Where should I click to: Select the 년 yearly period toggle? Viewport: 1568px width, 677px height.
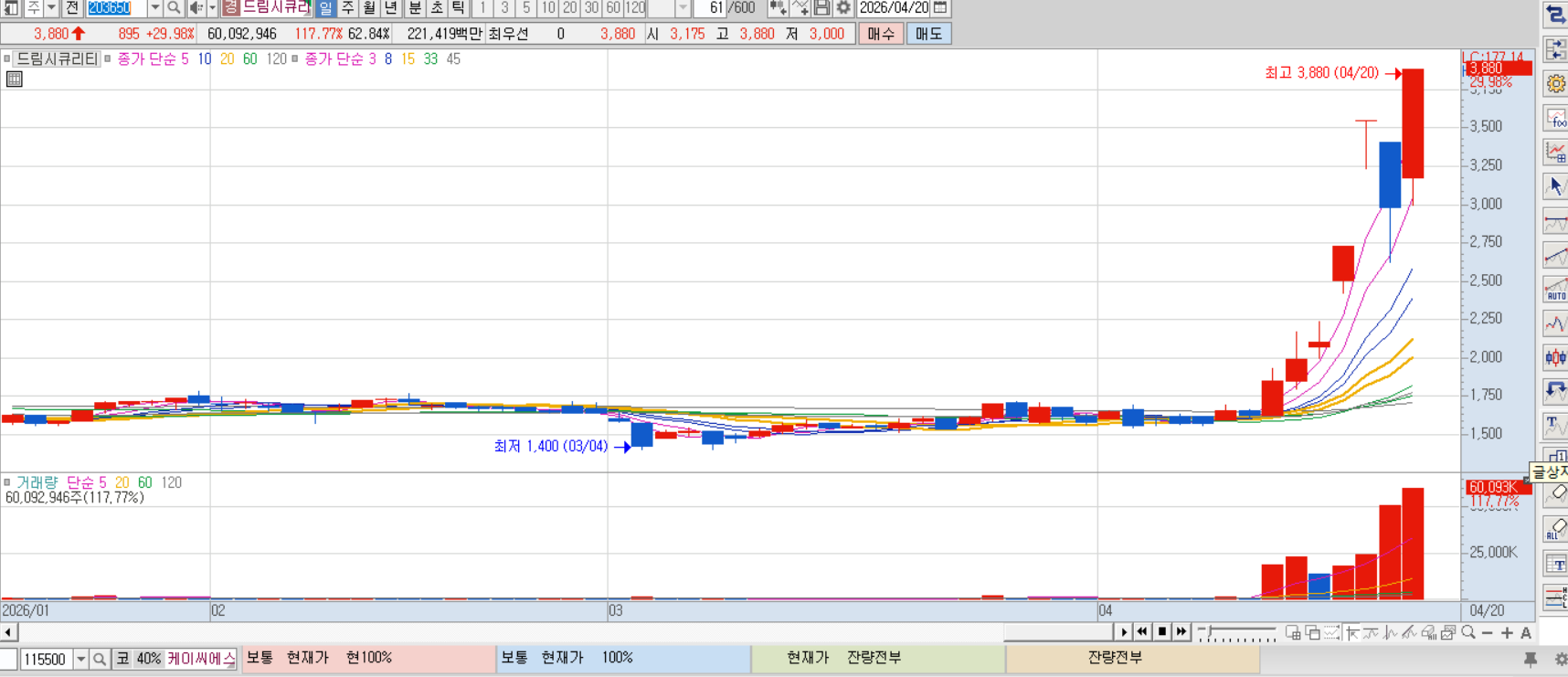click(392, 8)
